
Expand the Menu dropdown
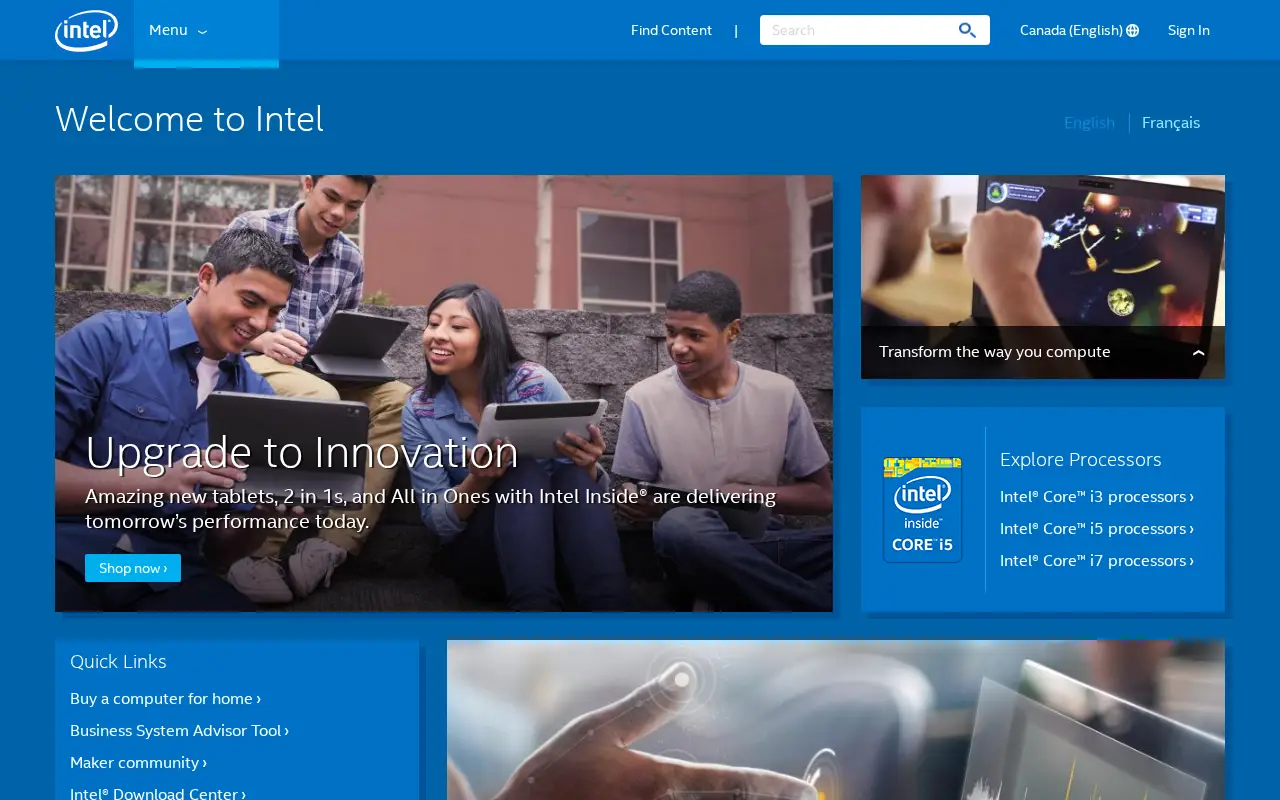click(206, 30)
